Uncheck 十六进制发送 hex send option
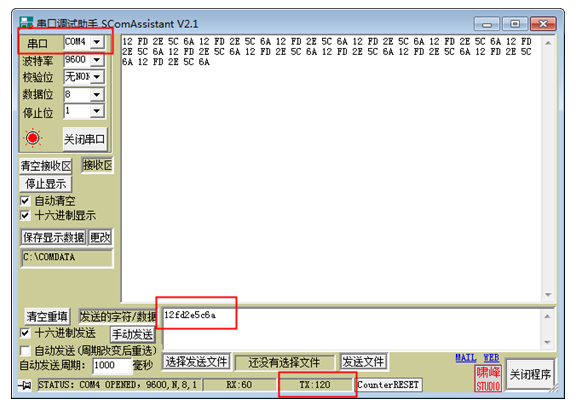The image size is (584, 407). click(25, 333)
